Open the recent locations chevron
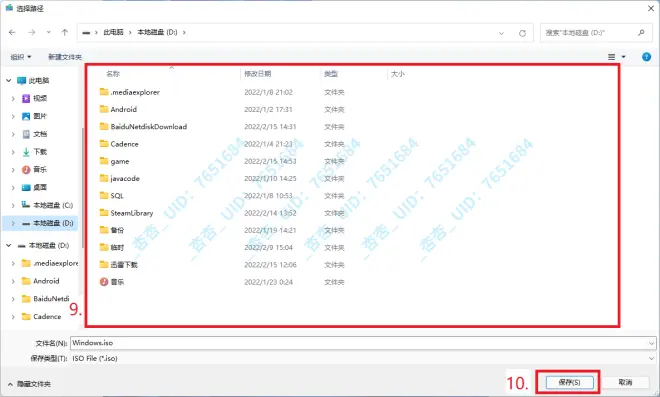Image resolution: width=660 pixels, height=397 pixels. [48, 32]
